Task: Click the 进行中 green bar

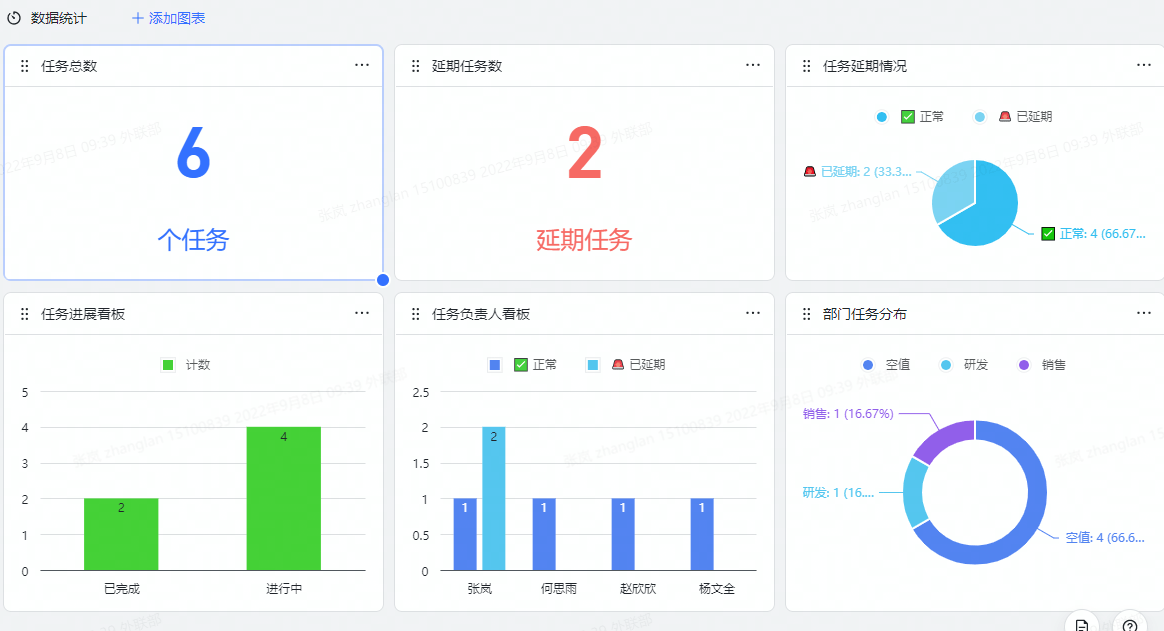Action: coord(284,500)
